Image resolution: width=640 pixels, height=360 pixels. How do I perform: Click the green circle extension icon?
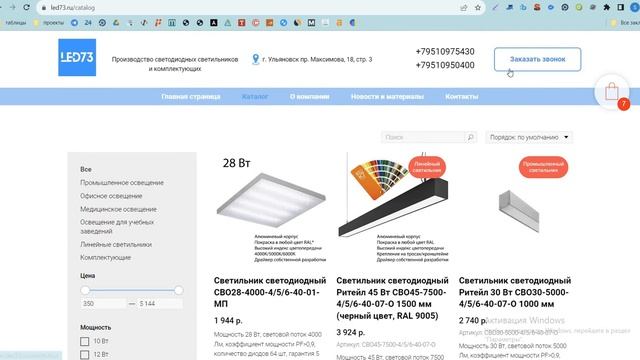pyautogui.click(x=579, y=7)
